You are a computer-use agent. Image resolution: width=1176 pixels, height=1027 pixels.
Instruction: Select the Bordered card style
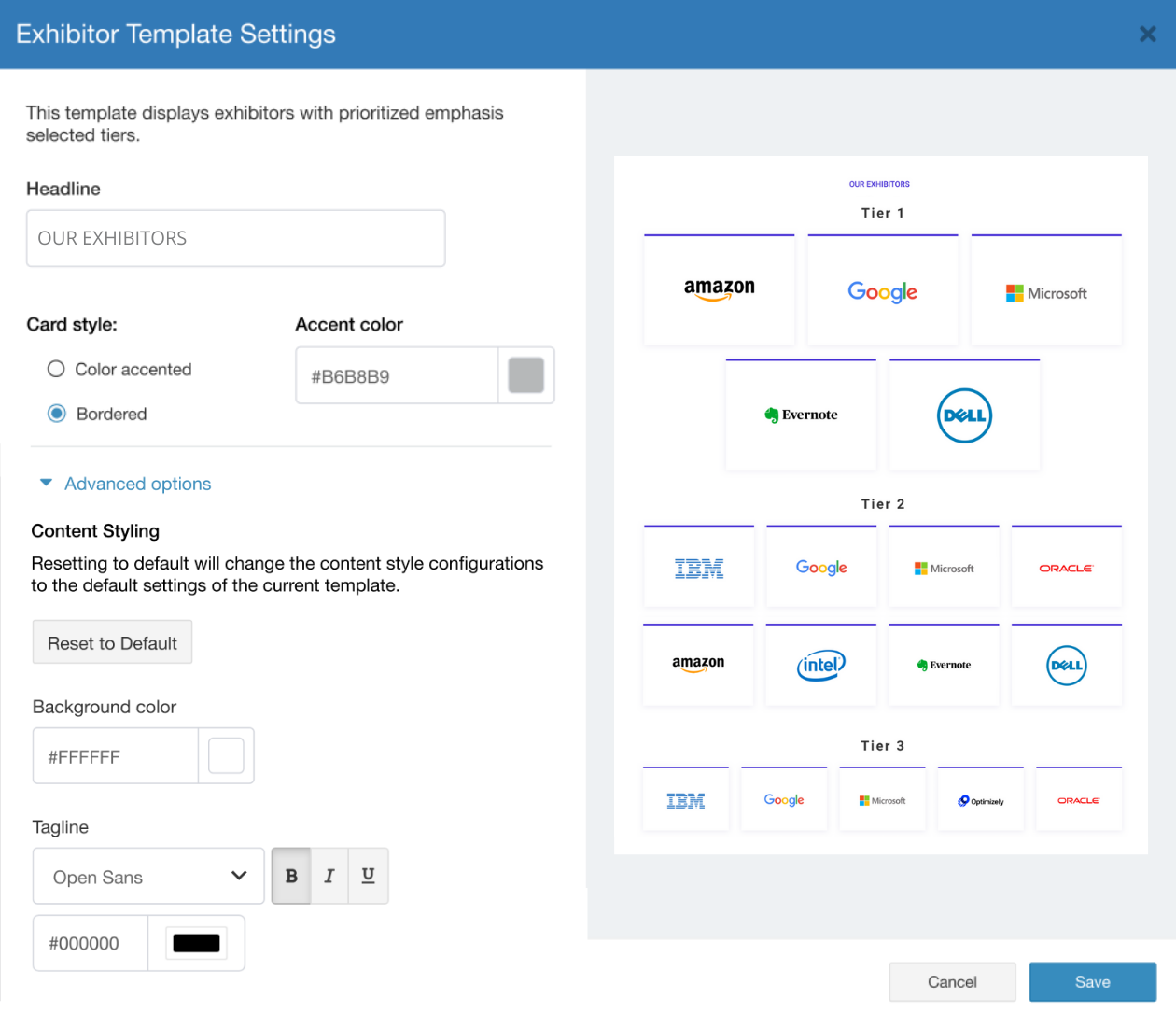(x=57, y=414)
